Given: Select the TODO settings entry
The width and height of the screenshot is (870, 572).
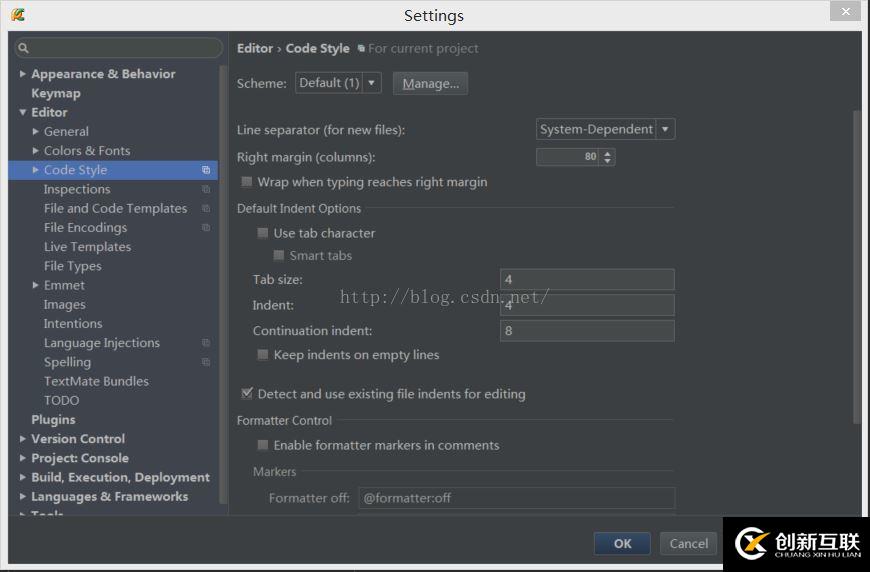Looking at the screenshot, I should (62, 401).
